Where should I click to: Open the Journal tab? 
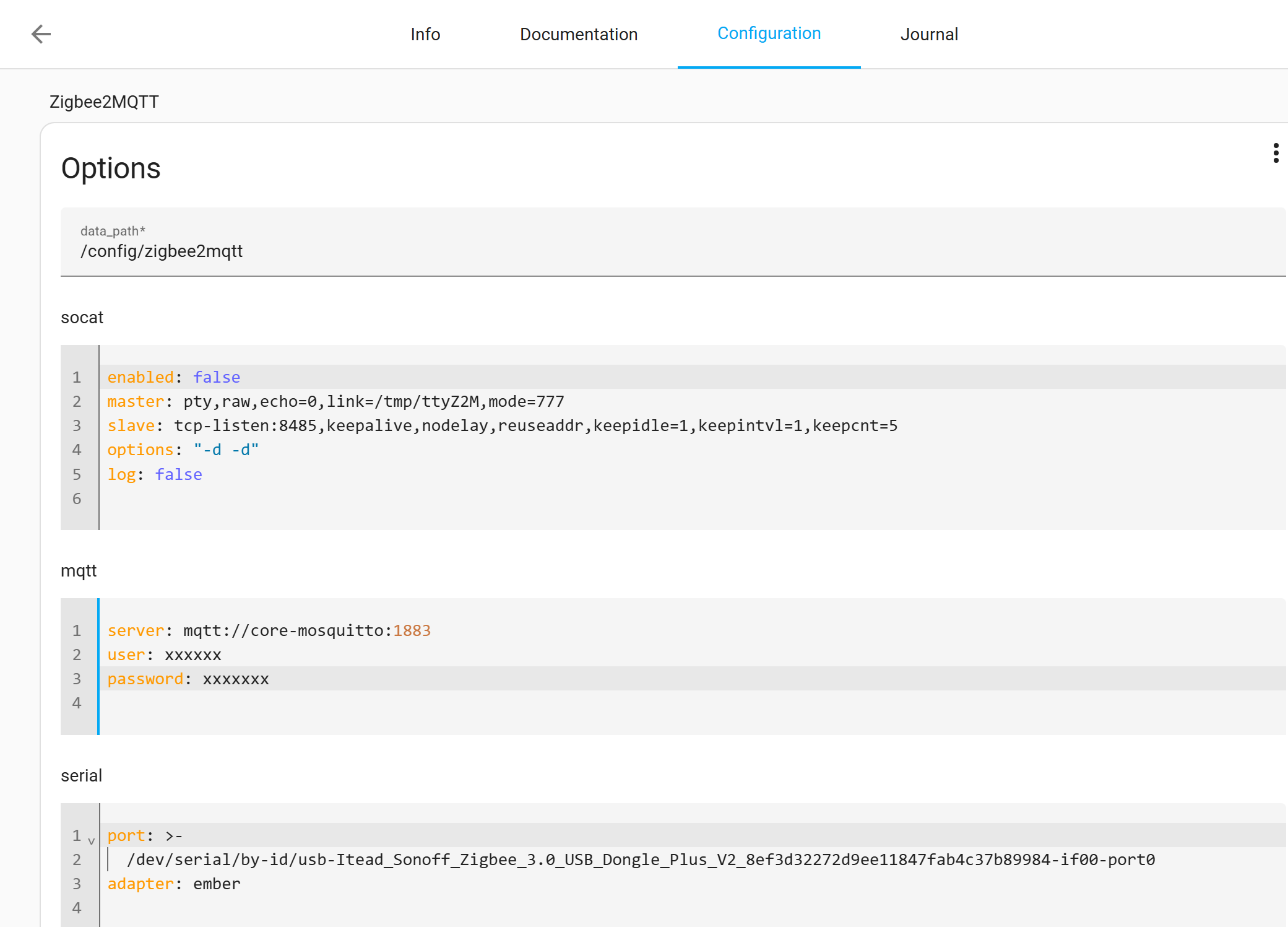tap(929, 34)
